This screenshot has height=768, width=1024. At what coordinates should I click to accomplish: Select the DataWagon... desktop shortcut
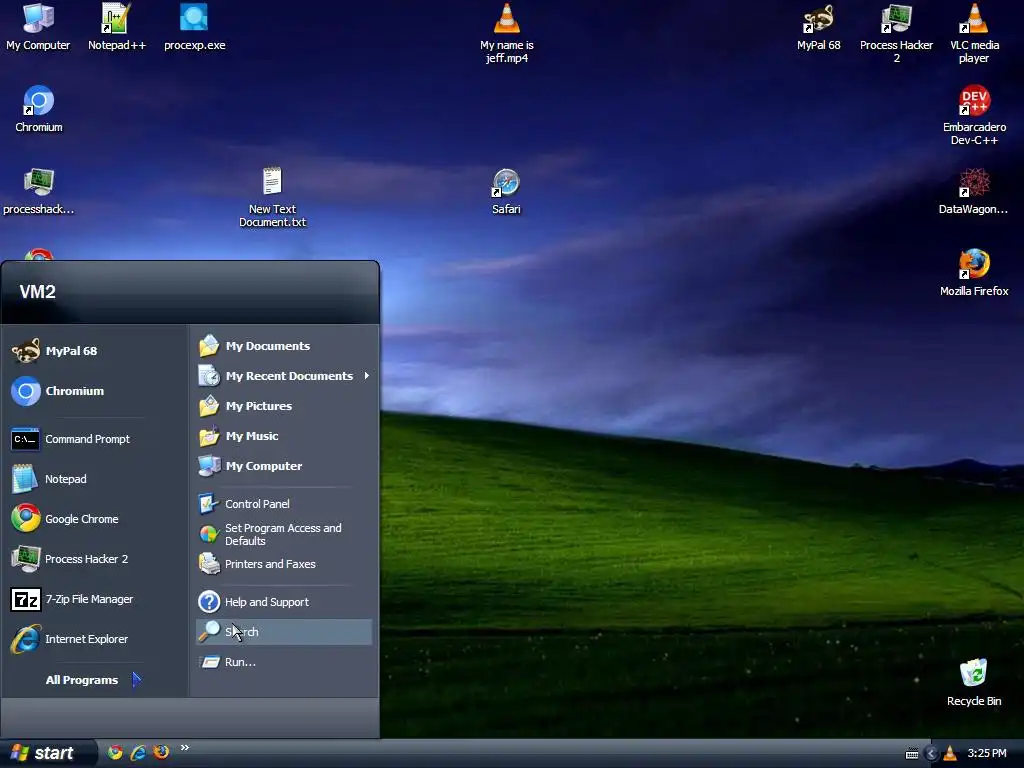pos(973,191)
